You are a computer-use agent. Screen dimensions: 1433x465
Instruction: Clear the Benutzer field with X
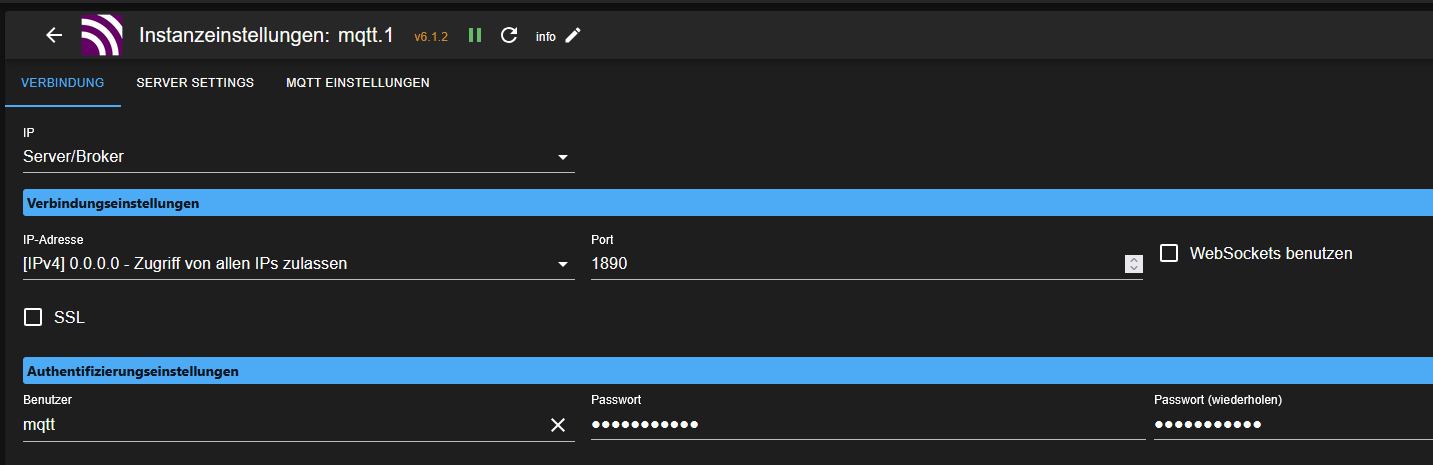click(x=558, y=425)
